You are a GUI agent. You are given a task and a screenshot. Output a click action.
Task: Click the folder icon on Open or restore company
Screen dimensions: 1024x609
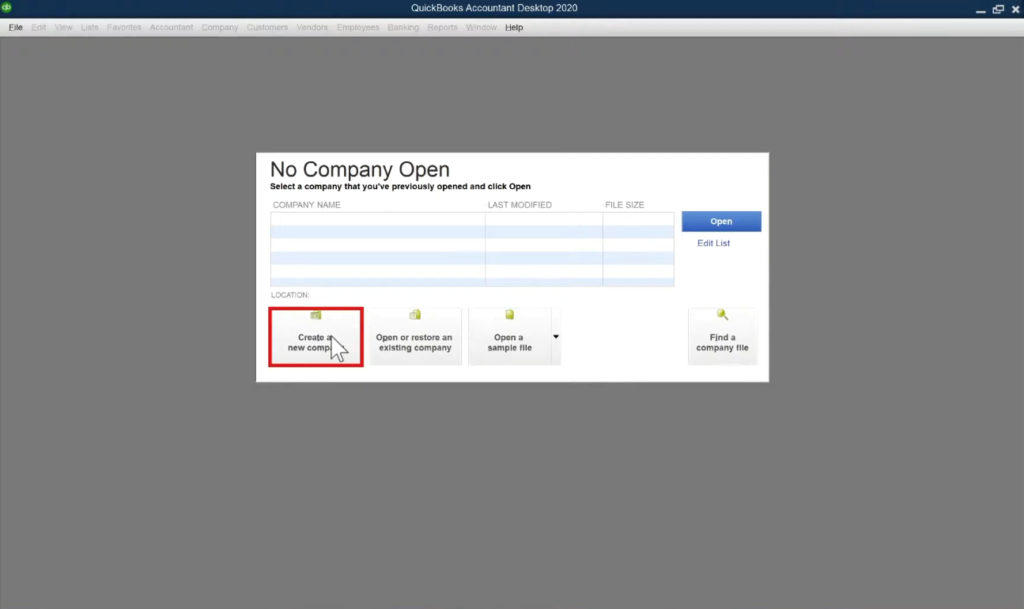pyautogui.click(x=415, y=314)
